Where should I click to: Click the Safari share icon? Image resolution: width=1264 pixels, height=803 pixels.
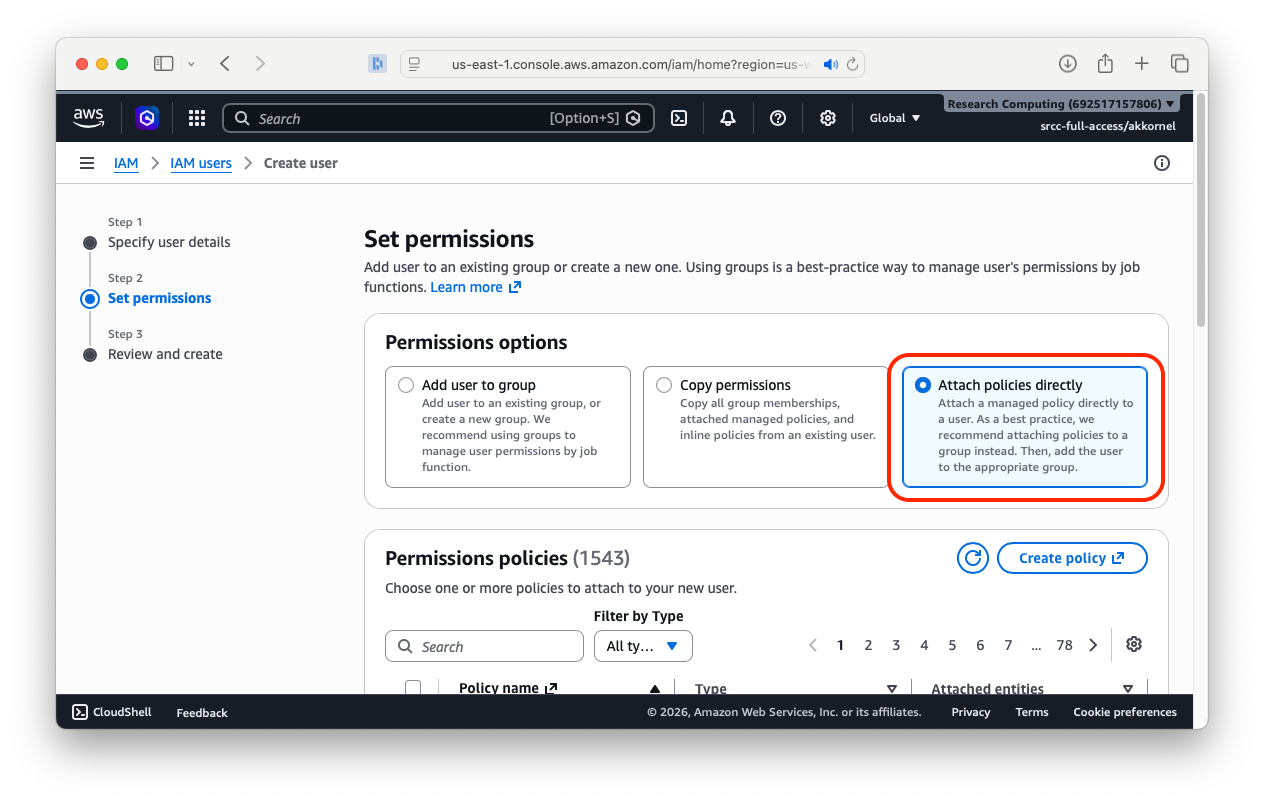pyautogui.click(x=1105, y=64)
